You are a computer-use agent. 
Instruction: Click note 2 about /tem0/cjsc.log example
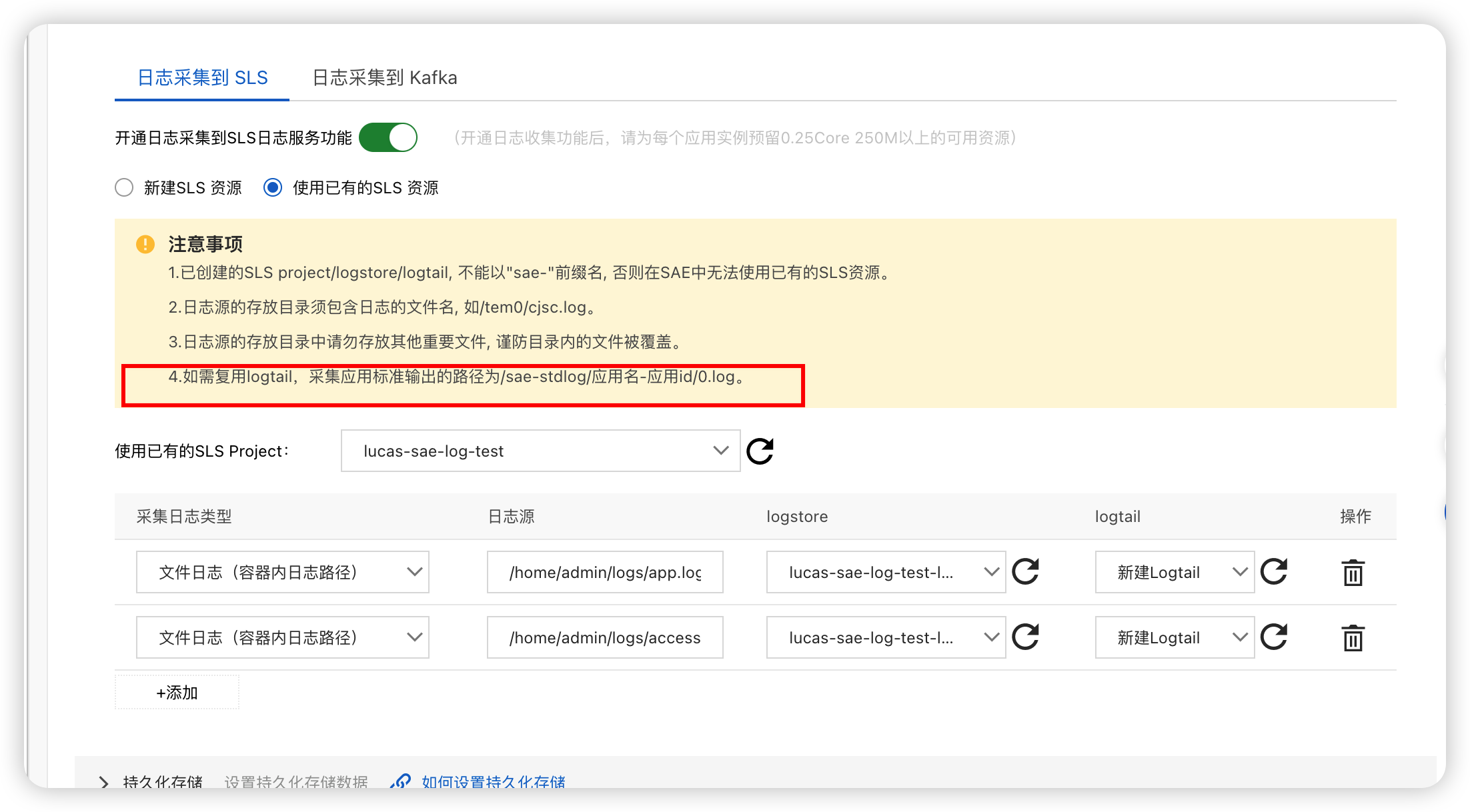tap(382, 308)
